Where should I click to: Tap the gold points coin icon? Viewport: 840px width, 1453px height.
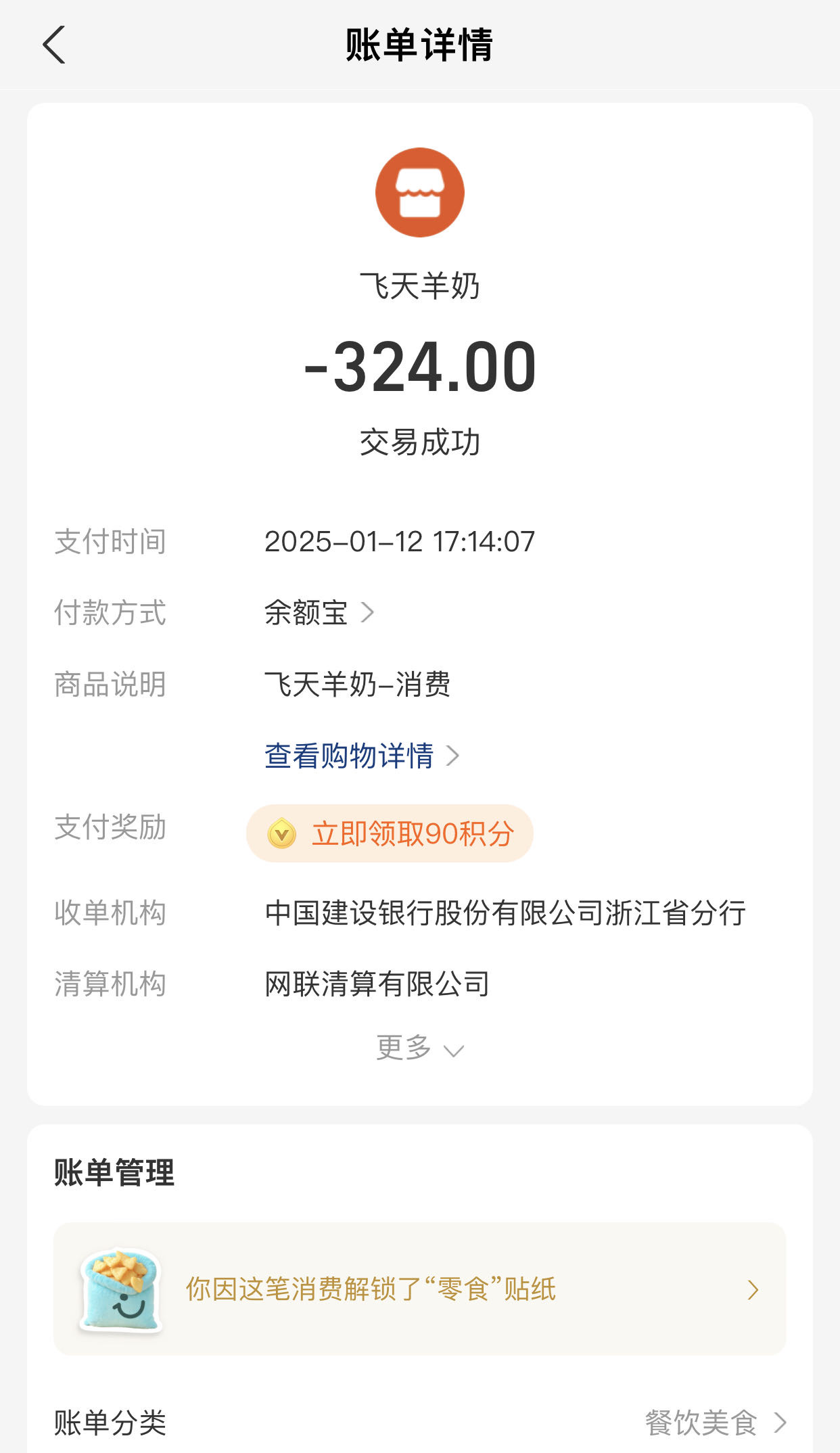point(282,833)
